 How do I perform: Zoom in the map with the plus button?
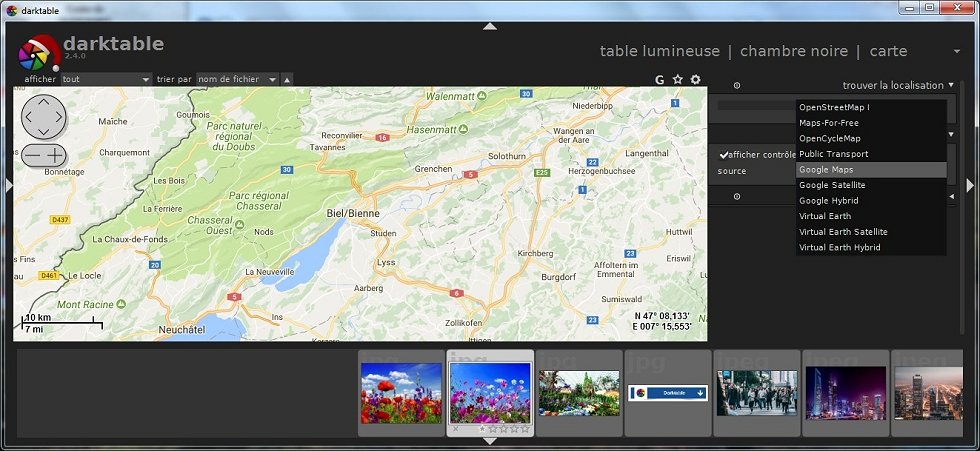(55, 155)
